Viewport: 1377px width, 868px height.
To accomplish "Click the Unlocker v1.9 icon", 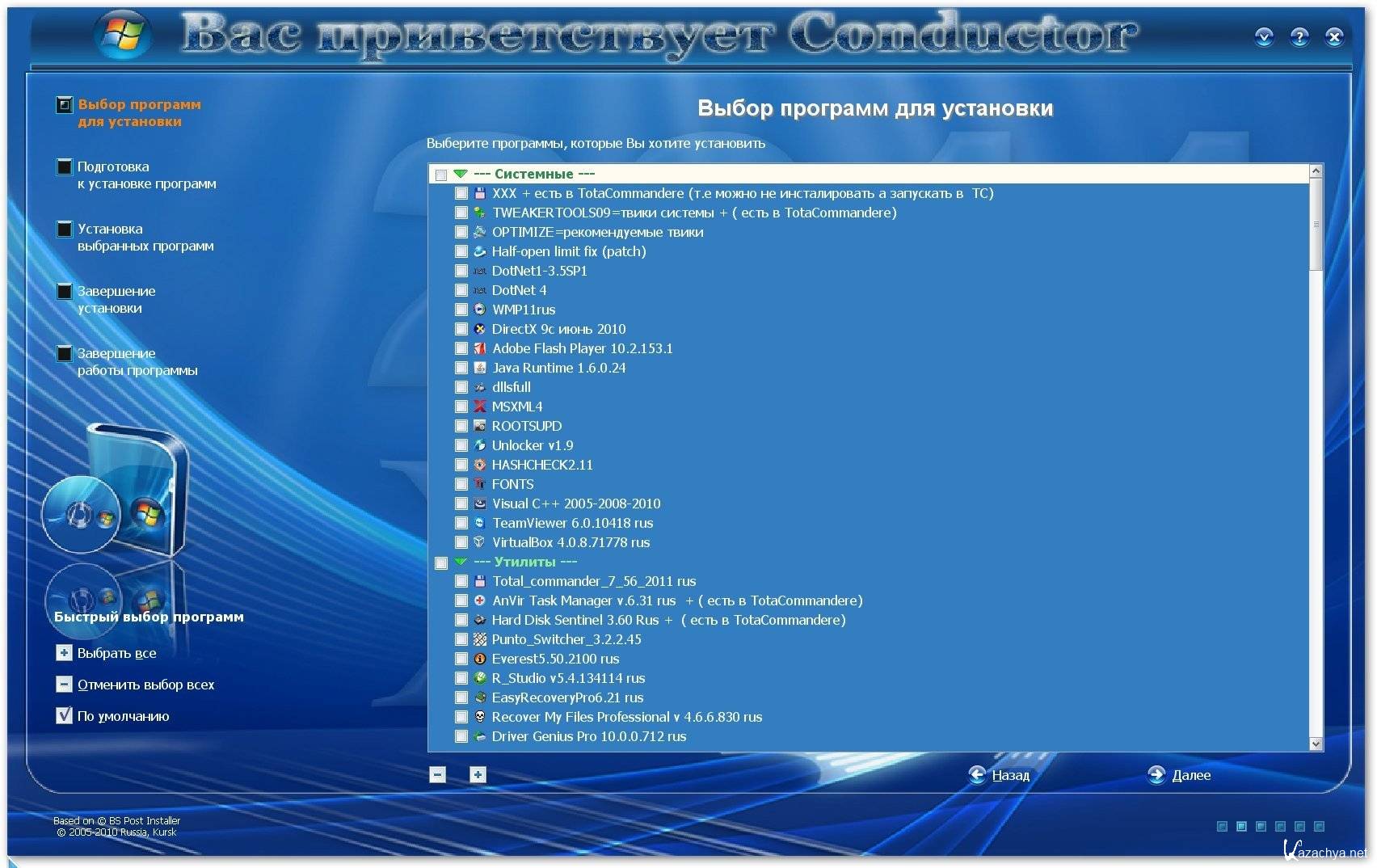I will (x=480, y=445).
